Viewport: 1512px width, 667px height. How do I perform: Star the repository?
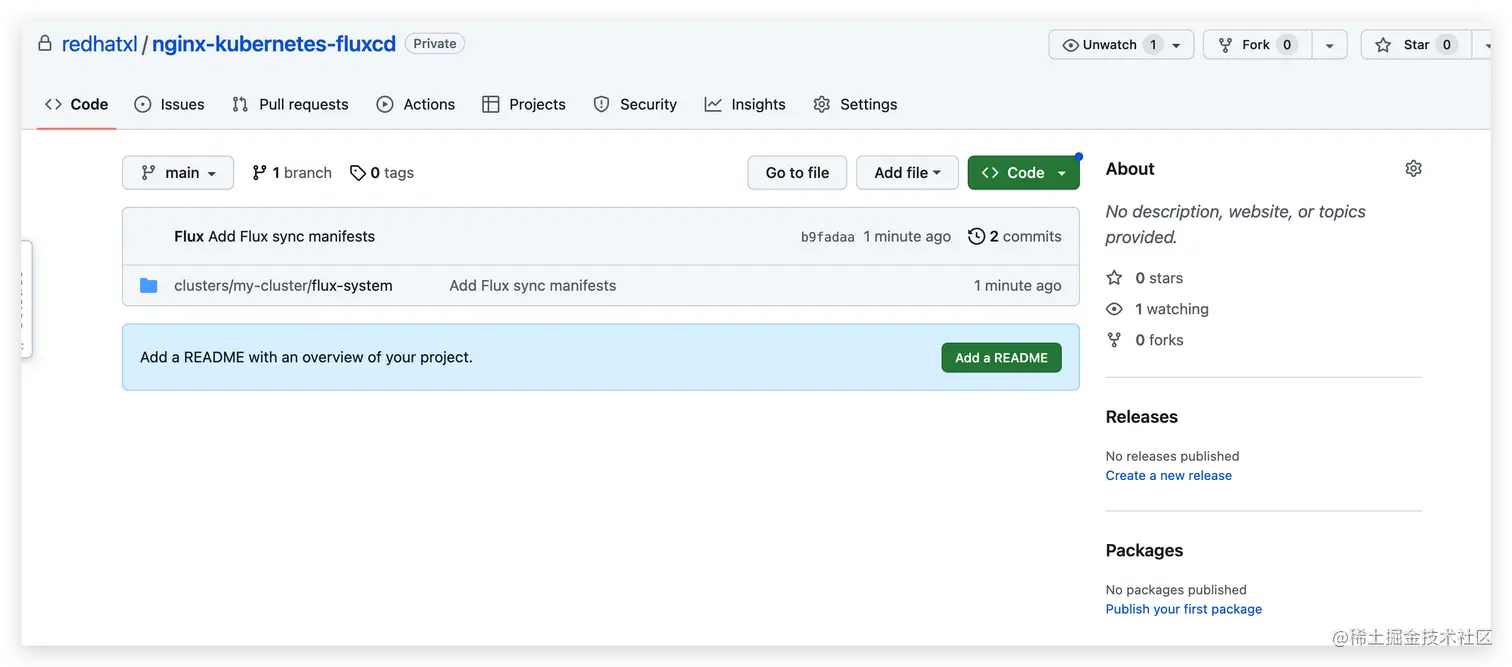pos(1416,45)
